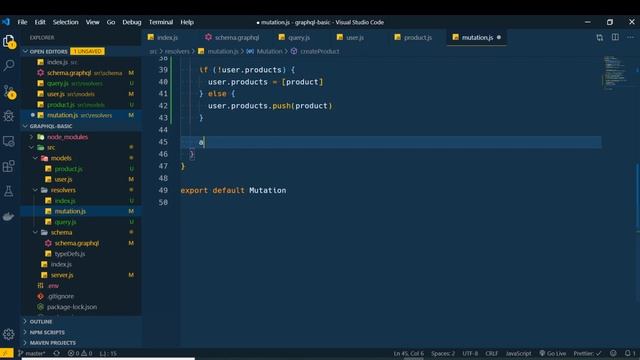Click Prettier status in status bar
Screen dimensions: 640x360
(x=587, y=353)
